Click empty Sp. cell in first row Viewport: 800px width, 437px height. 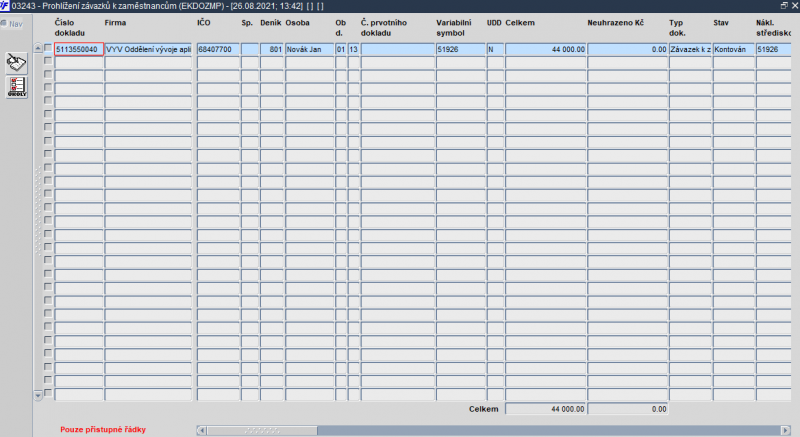(x=250, y=49)
